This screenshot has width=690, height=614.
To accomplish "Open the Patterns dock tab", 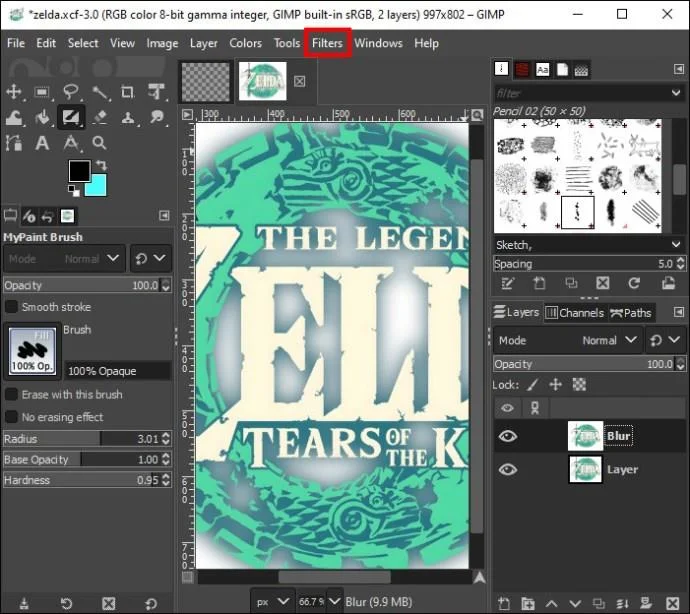I will click(x=522, y=70).
